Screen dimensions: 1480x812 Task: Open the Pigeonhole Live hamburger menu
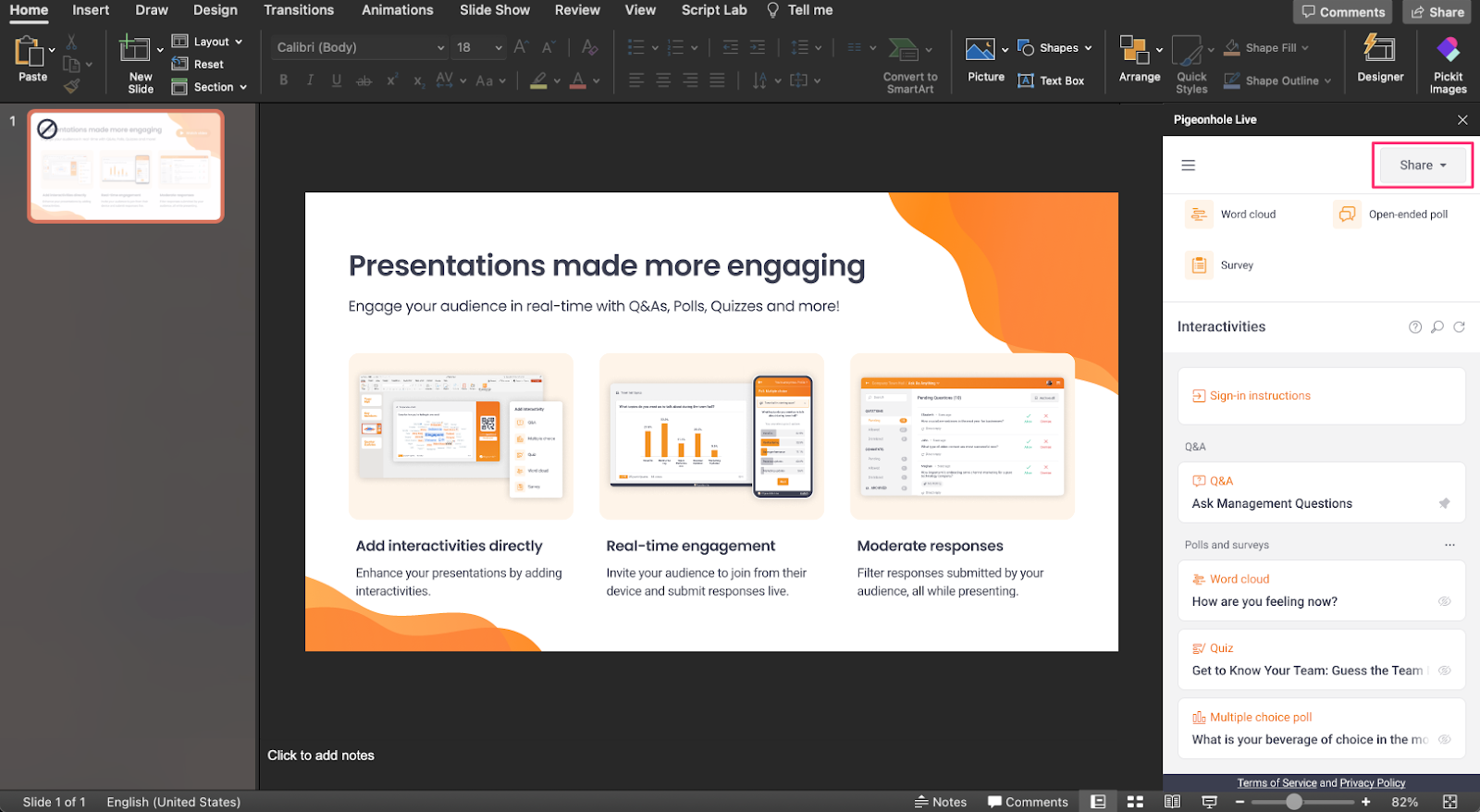click(x=1189, y=166)
